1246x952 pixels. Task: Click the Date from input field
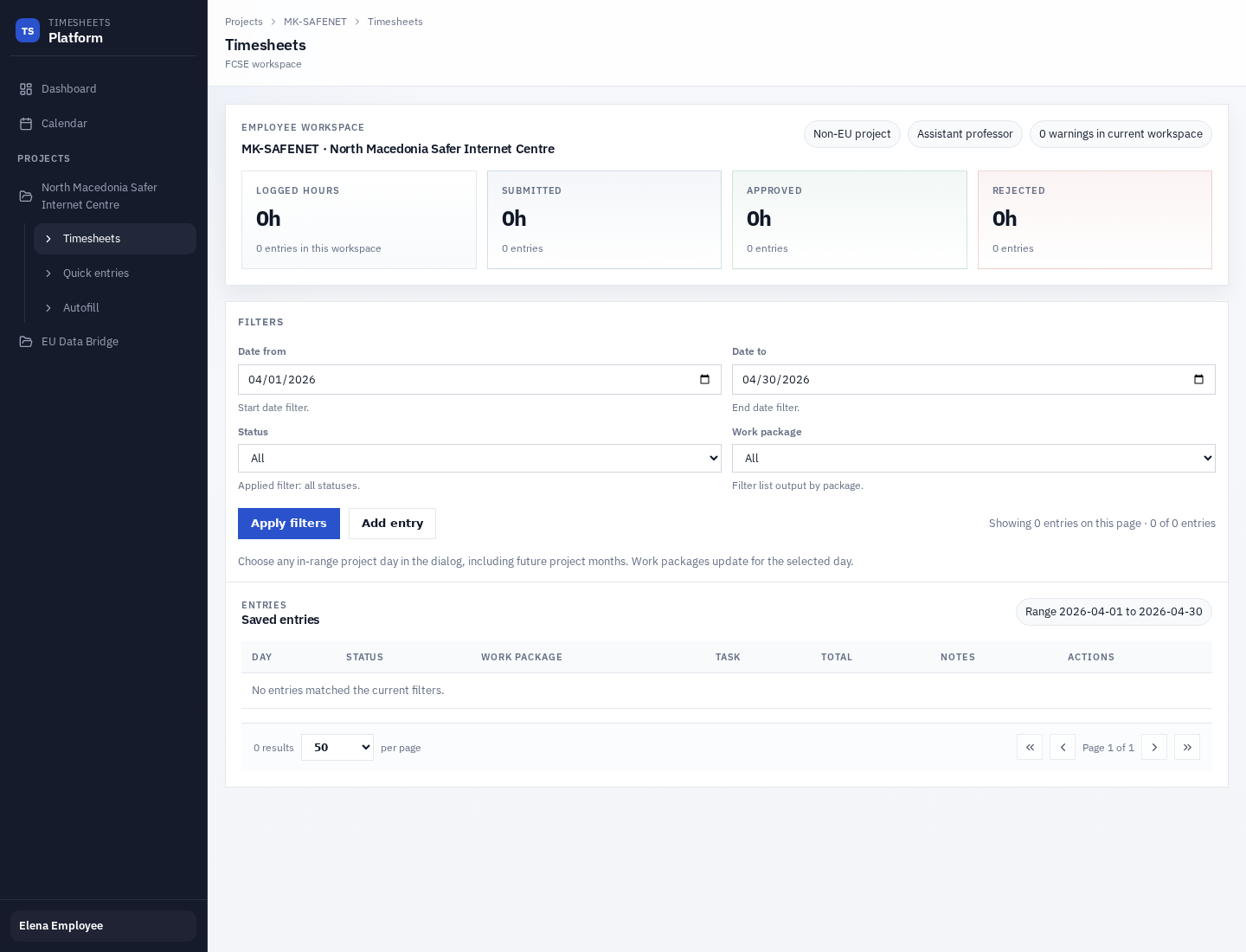[x=479, y=379]
